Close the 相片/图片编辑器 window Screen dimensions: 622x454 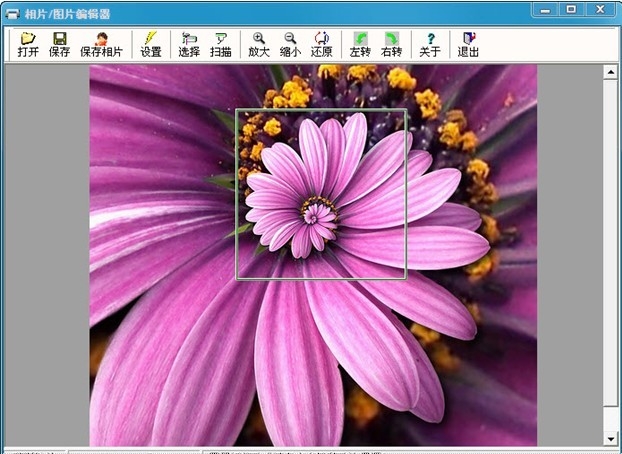pos(601,10)
